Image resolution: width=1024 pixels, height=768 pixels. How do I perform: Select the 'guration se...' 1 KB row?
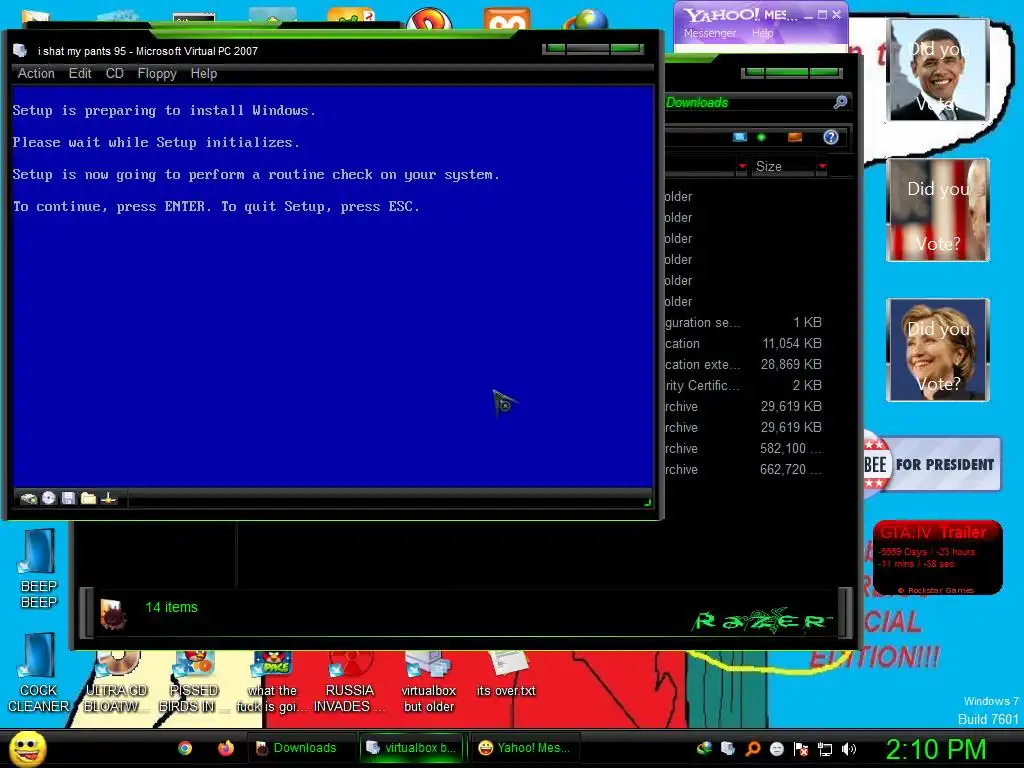[x=744, y=323]
